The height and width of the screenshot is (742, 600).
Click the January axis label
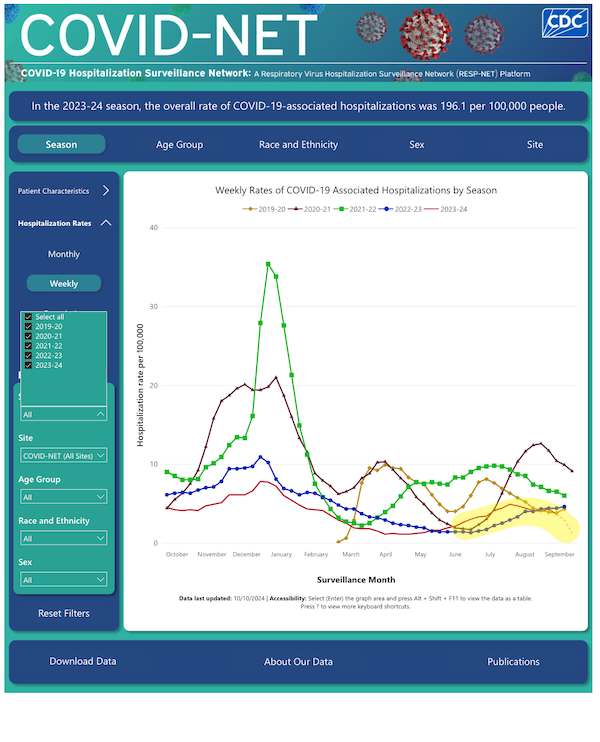pyautogui.click(x=281, y=554)
